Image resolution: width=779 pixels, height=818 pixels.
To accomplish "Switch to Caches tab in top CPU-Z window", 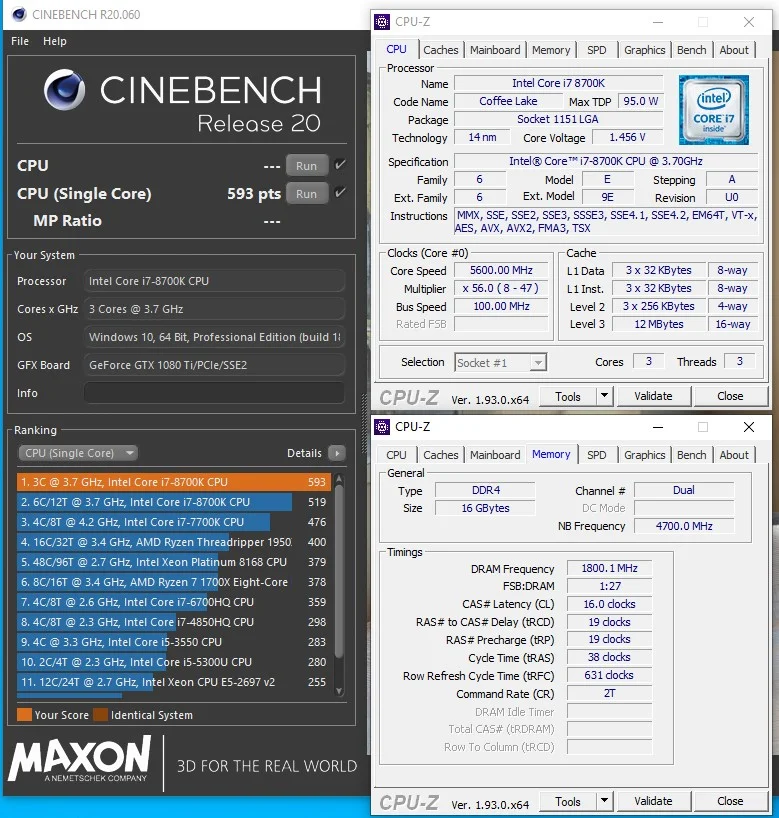I will coord(441,50).
